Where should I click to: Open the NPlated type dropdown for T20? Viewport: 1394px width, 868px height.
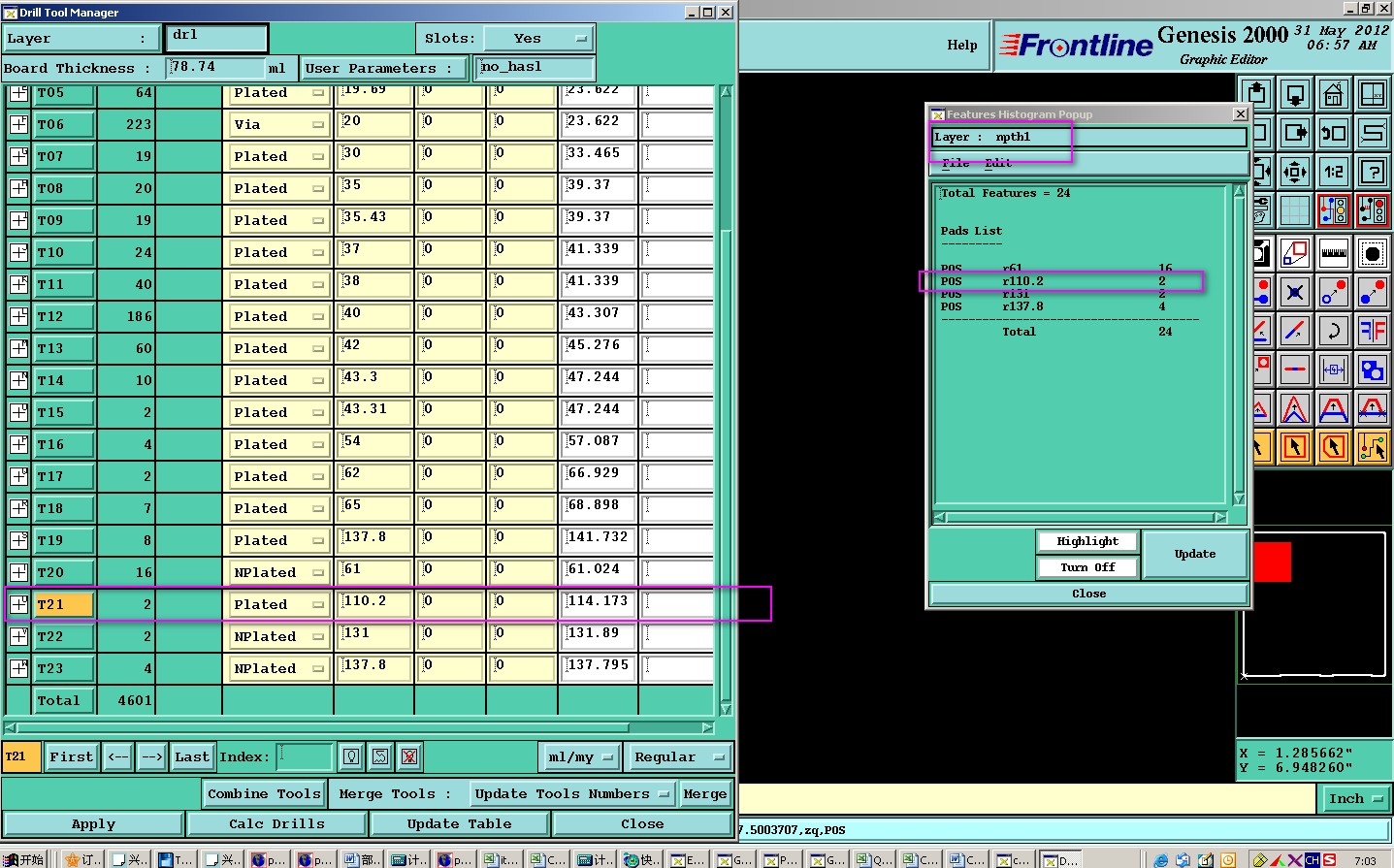tap(279, 572)
